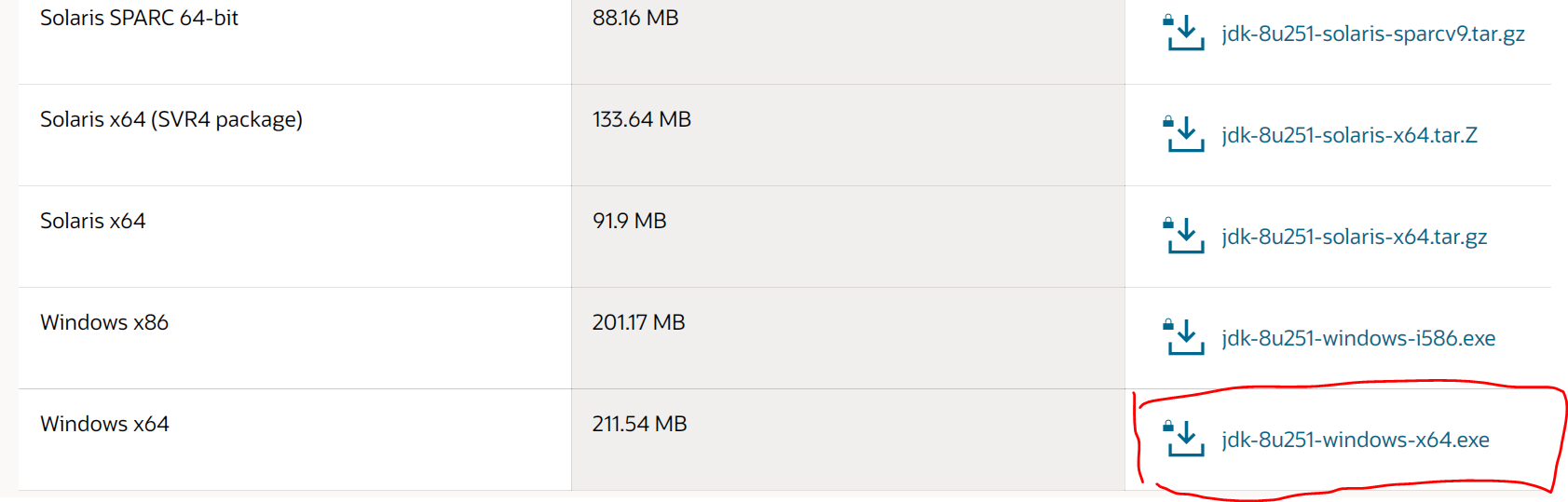This screenshot has height=502, width=1568.
Task: Click the 201.17 MB size cell
Action: click(639, 322)
